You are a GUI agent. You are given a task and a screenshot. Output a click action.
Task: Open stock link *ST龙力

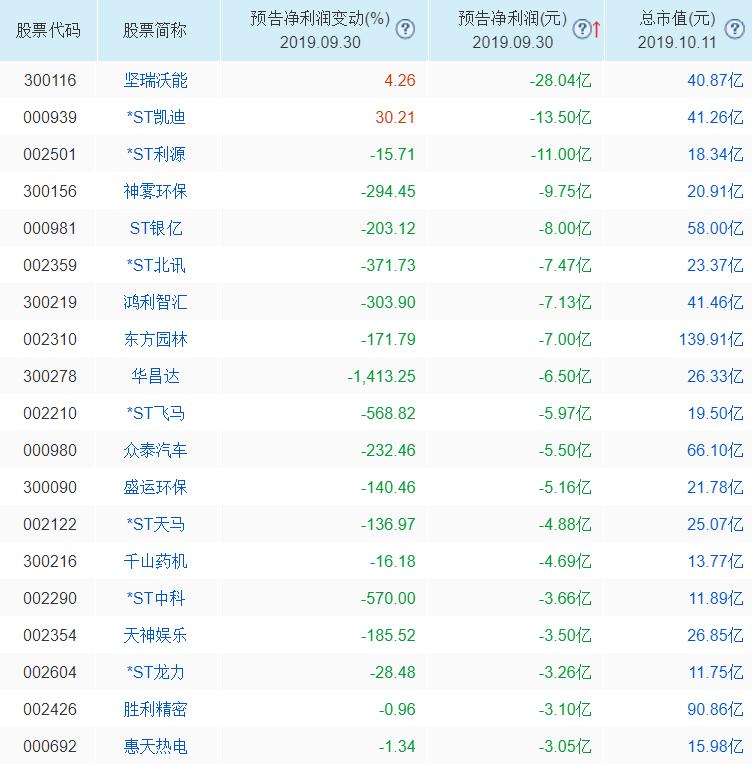156,672
